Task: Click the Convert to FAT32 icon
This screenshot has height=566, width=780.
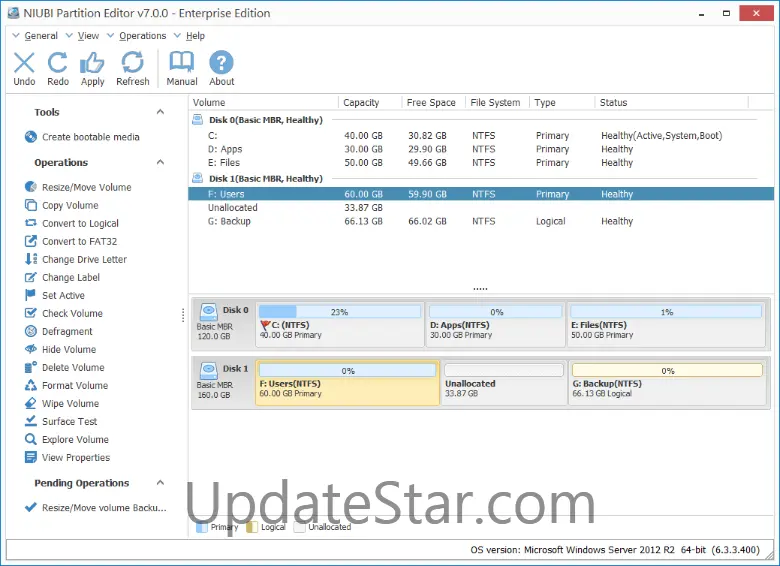Action: tap(31, 241)
